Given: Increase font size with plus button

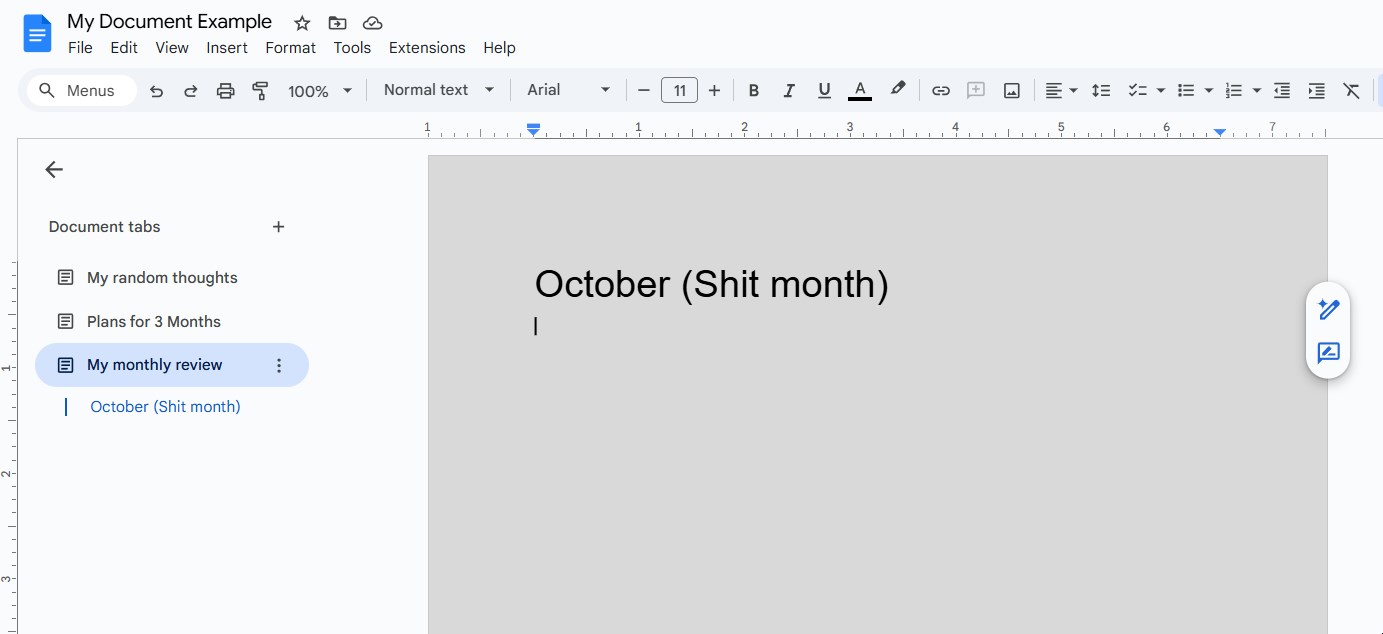Looking at the screenshot, I should (x=714, y=91).
